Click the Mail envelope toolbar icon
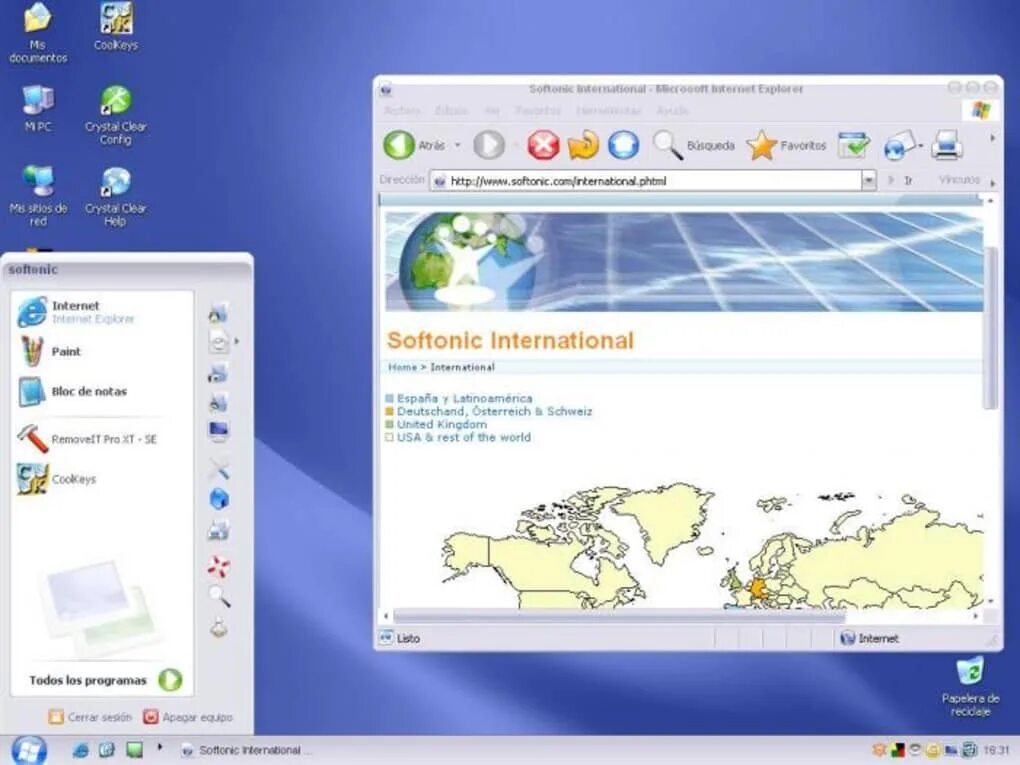Image resolution: width=1020 pixels, height=765 pixels. point(899,145)
